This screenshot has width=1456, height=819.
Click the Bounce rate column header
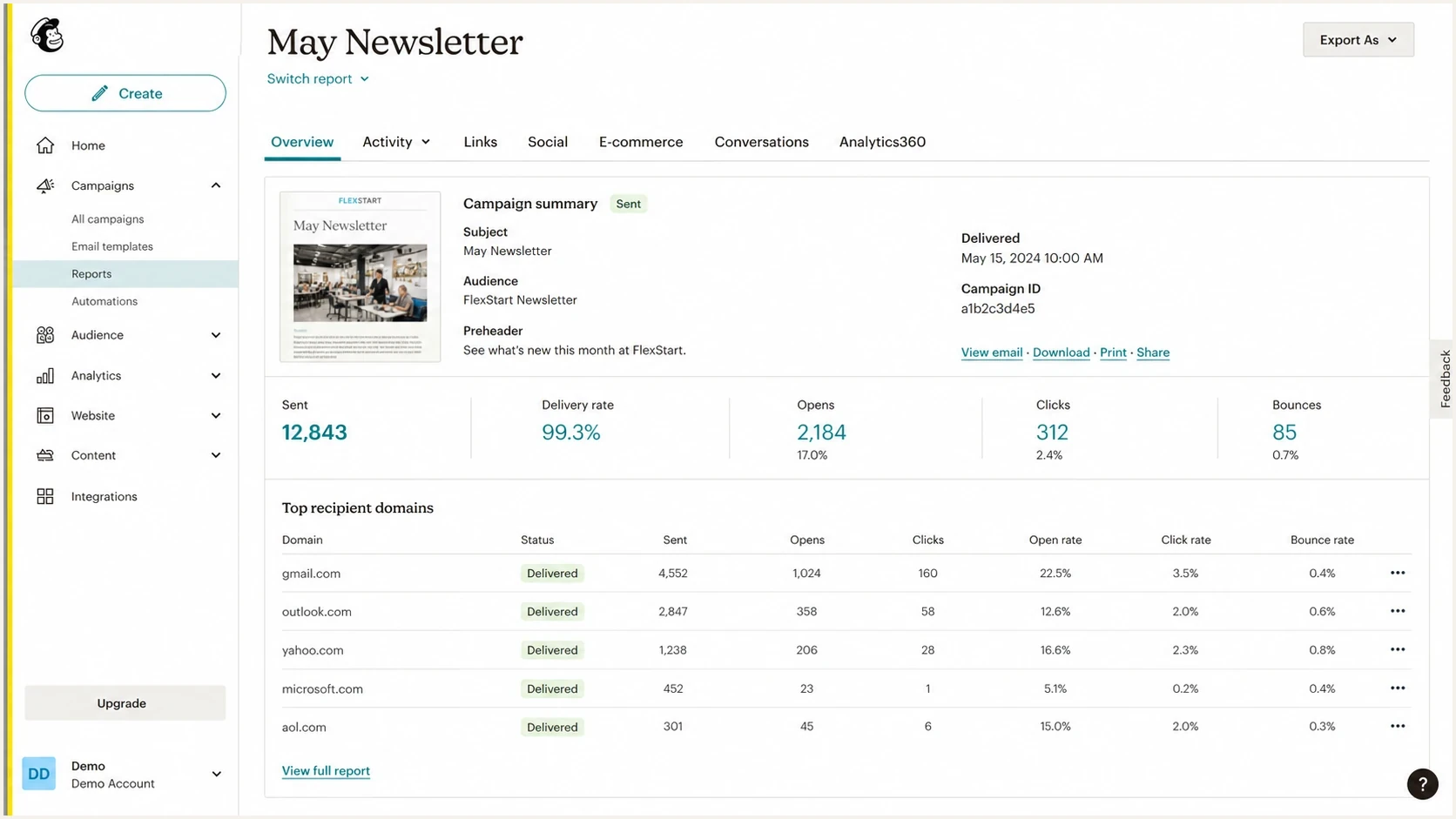pyautogui.click(x=1322, y=540)
